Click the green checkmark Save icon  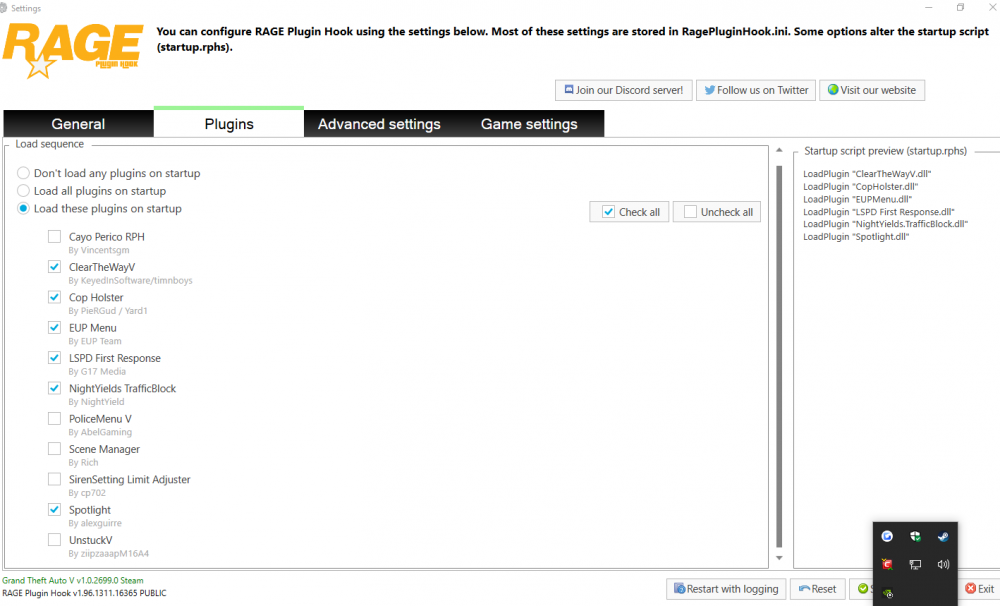point(862,588)
